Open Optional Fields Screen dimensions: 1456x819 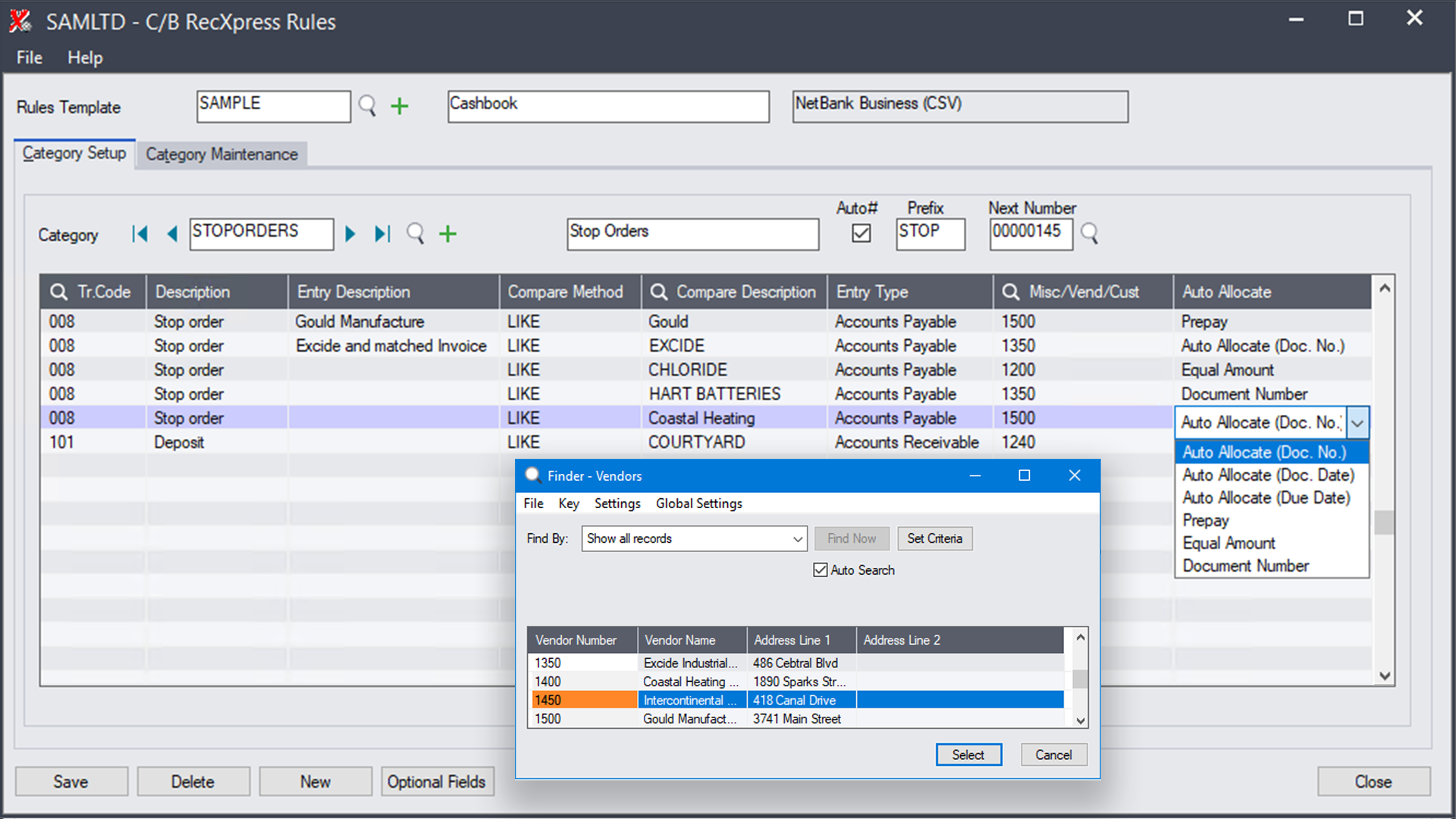(437, 781)
